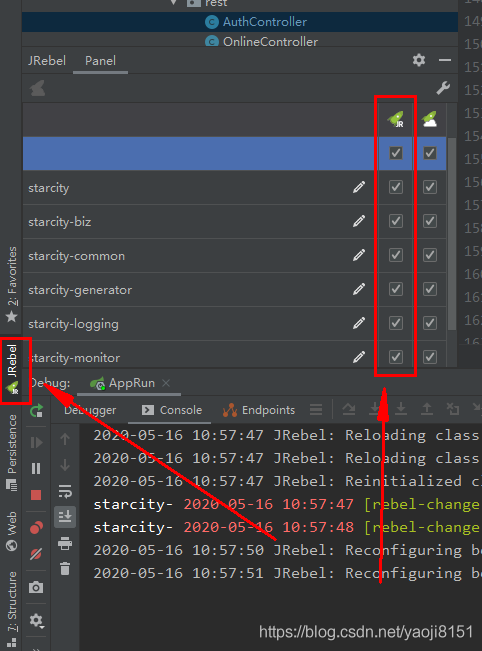
Task: Toggle remote checkbox in highlighted top row
Action: (430, 153)
